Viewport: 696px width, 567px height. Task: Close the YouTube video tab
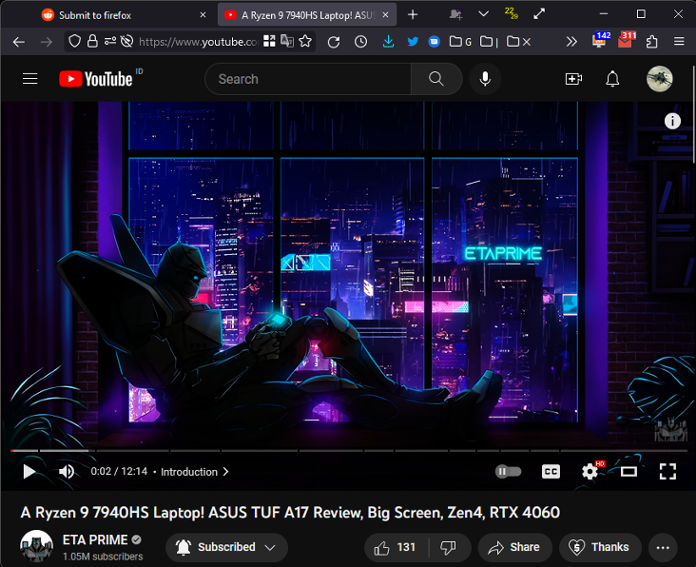[386, 15]
